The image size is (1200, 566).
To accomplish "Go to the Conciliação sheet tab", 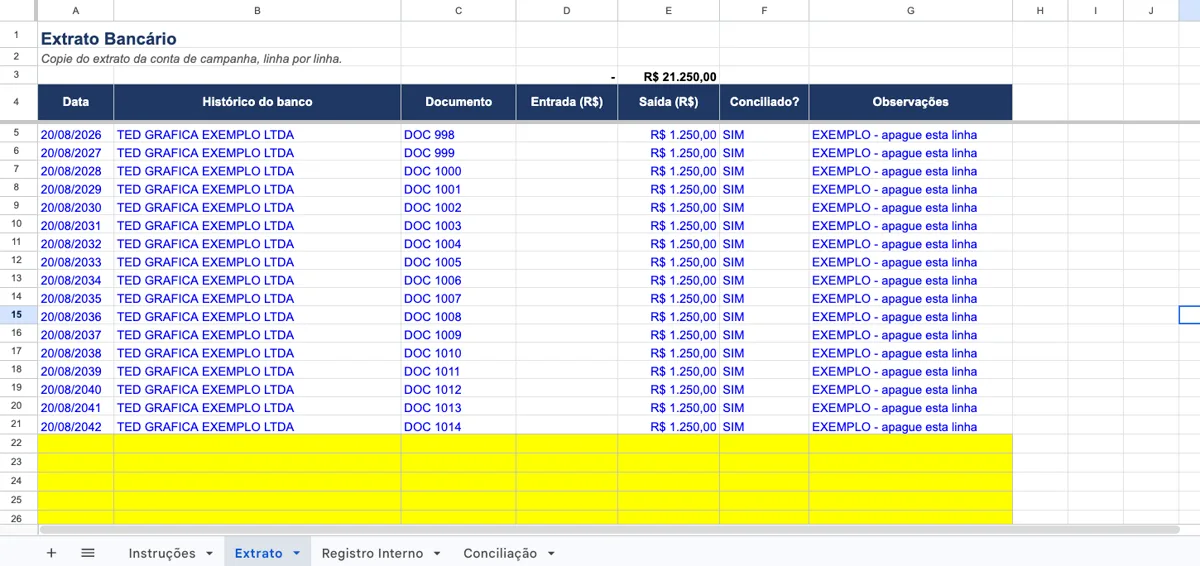I will click(500, 553).
